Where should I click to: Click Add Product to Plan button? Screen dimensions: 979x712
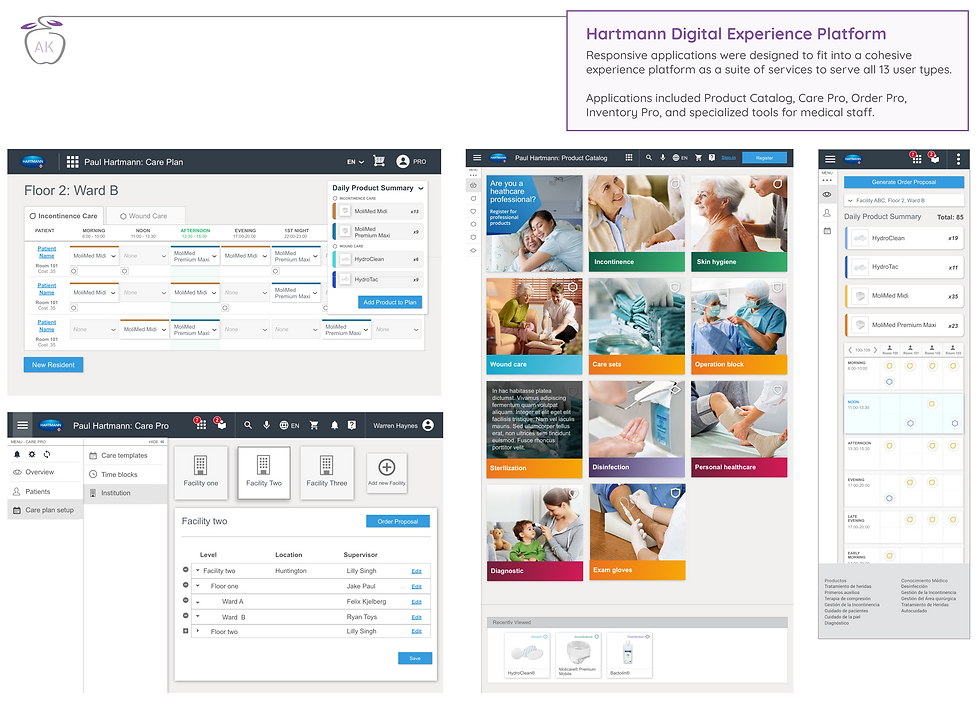(390, 302)
